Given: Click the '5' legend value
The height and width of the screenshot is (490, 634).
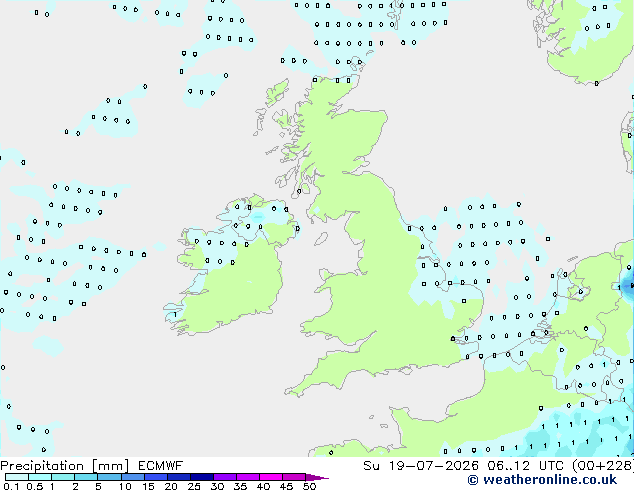Looking at the screenshot, I should point(98,486).
